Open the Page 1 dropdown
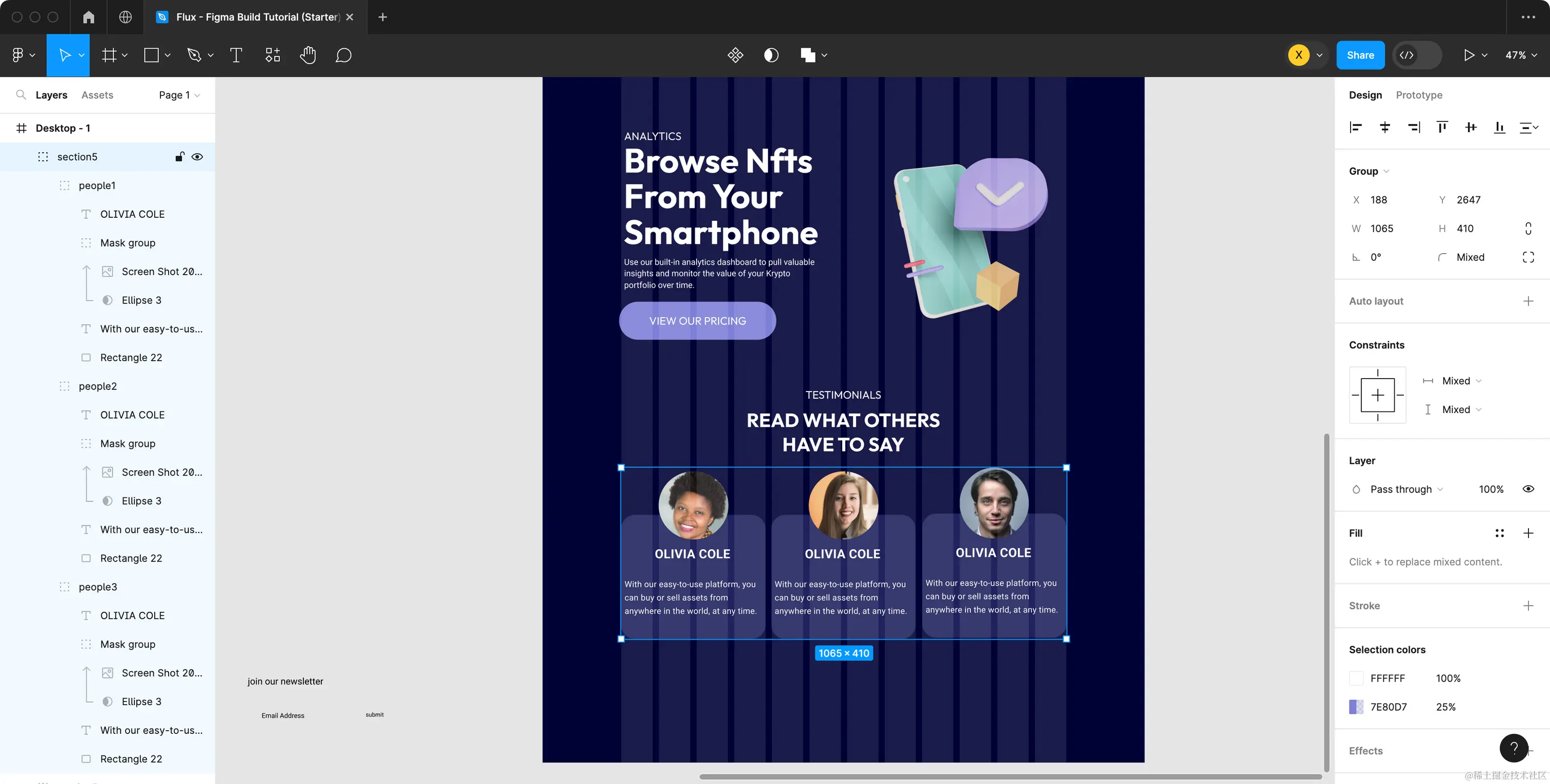Screen dimensions: 1550x784 (179, 95)
